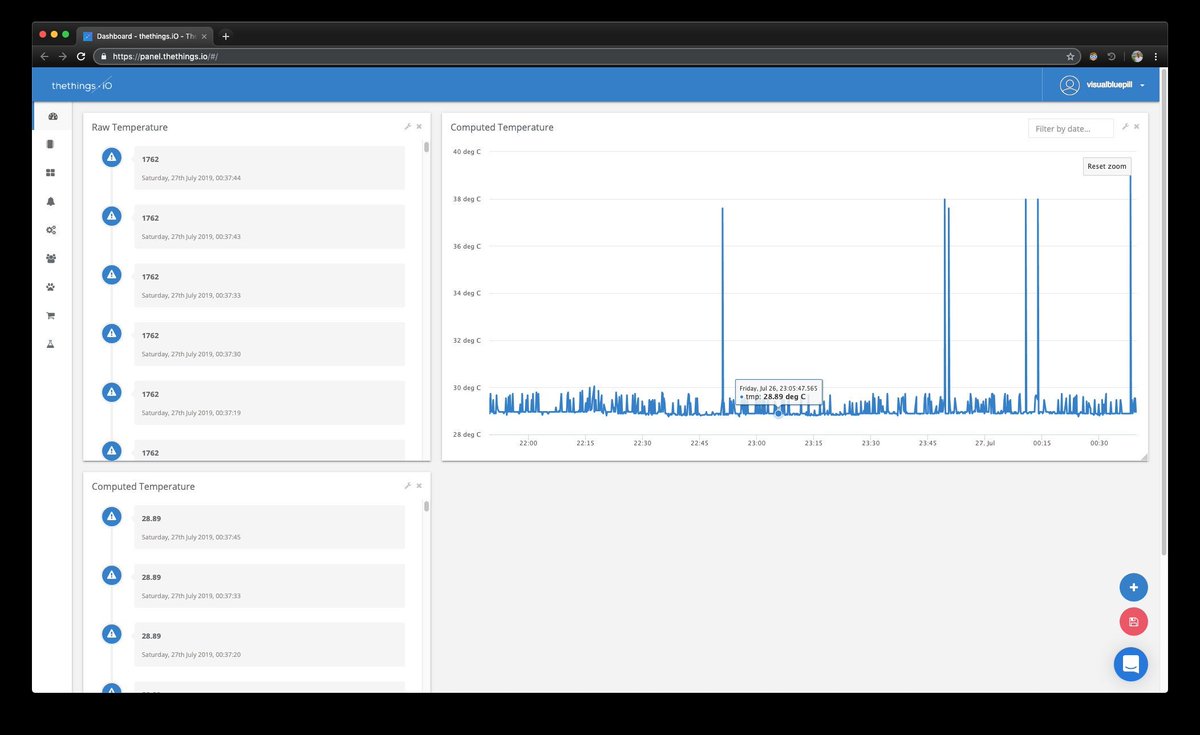Open the Chrome three-dot menu

tap(1155, 57)
